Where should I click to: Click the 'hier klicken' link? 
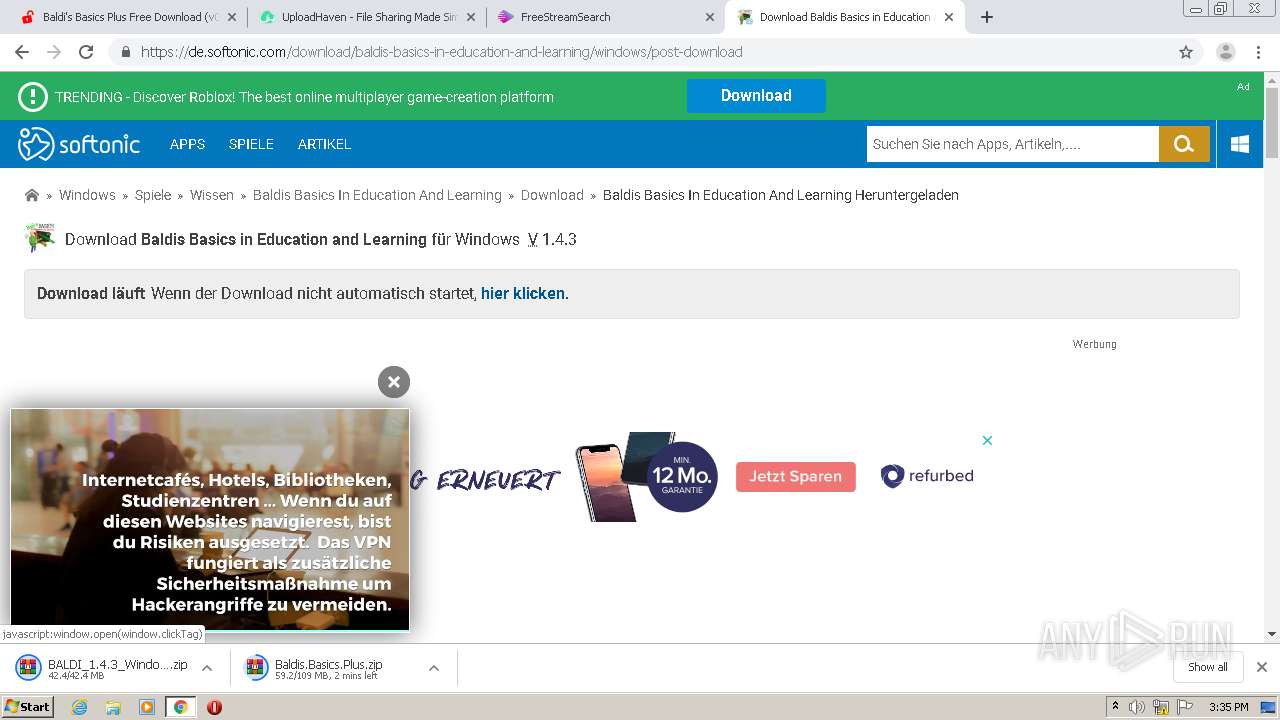point(523,294)
